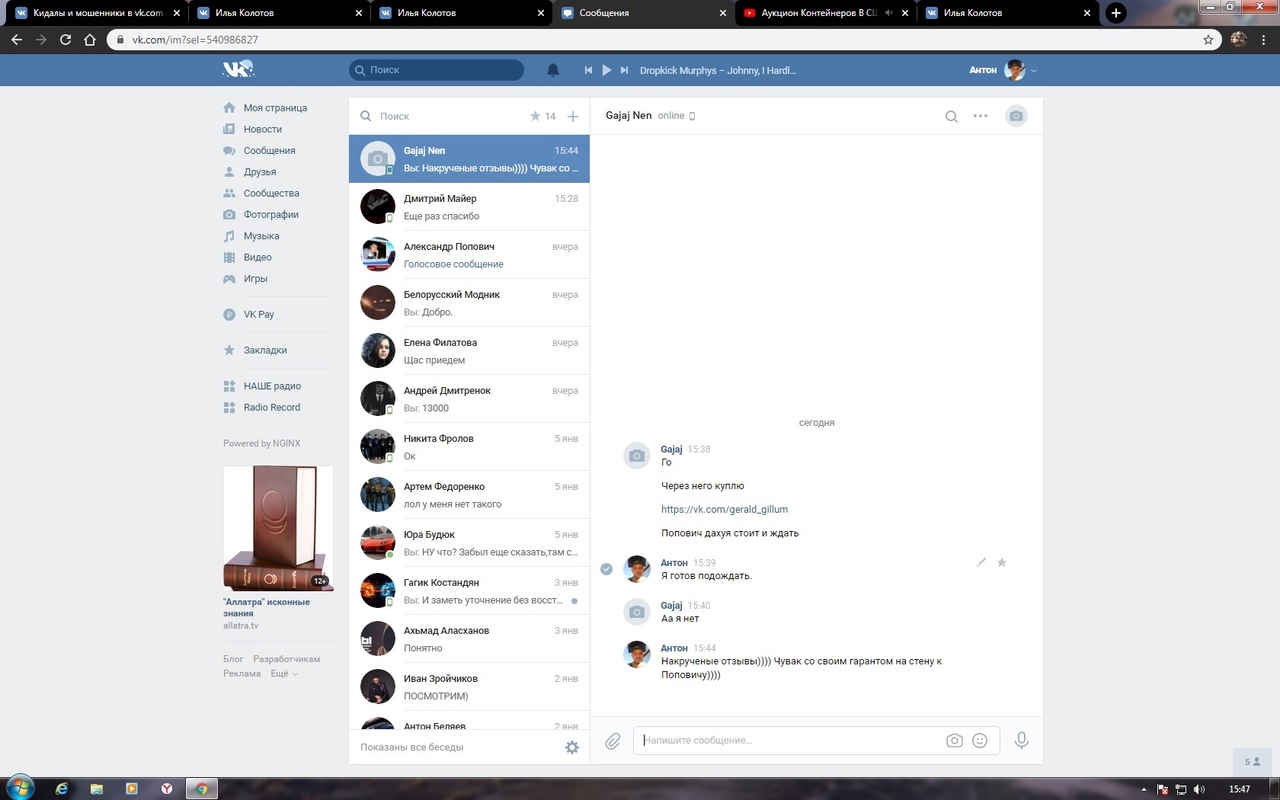Click camera icon in message input
1280x800 pixels.
(x=954, y=741)
